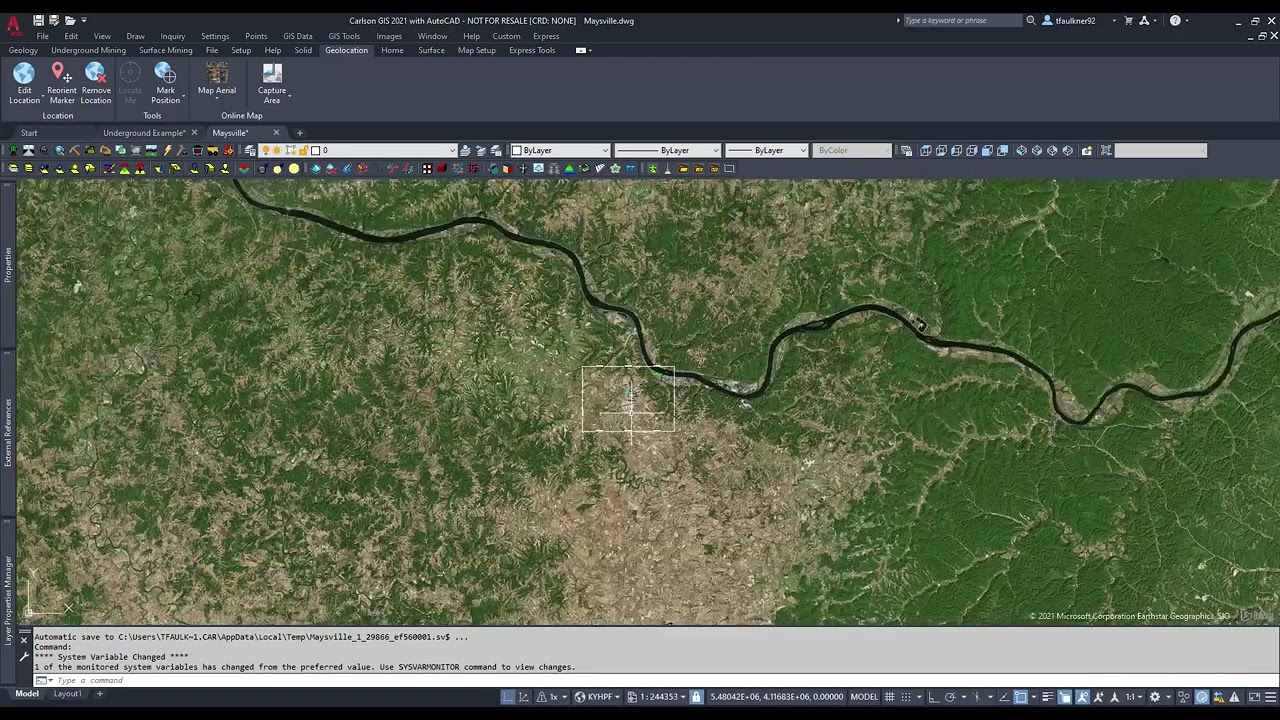The width and height of the screenshot is (1280, 720).
Task: Click the user account icon for tfaulkner92
Action: [x=1047, y=20]
